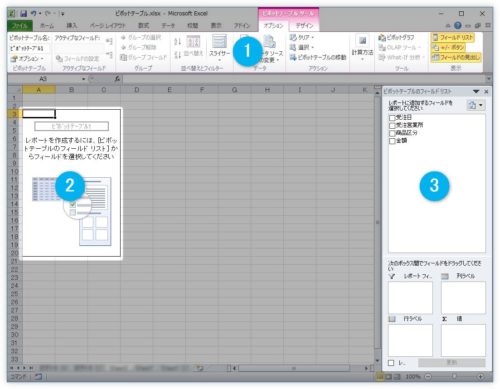
Task: Click the Excel Help question mark icon
Action: coord(458,25)
